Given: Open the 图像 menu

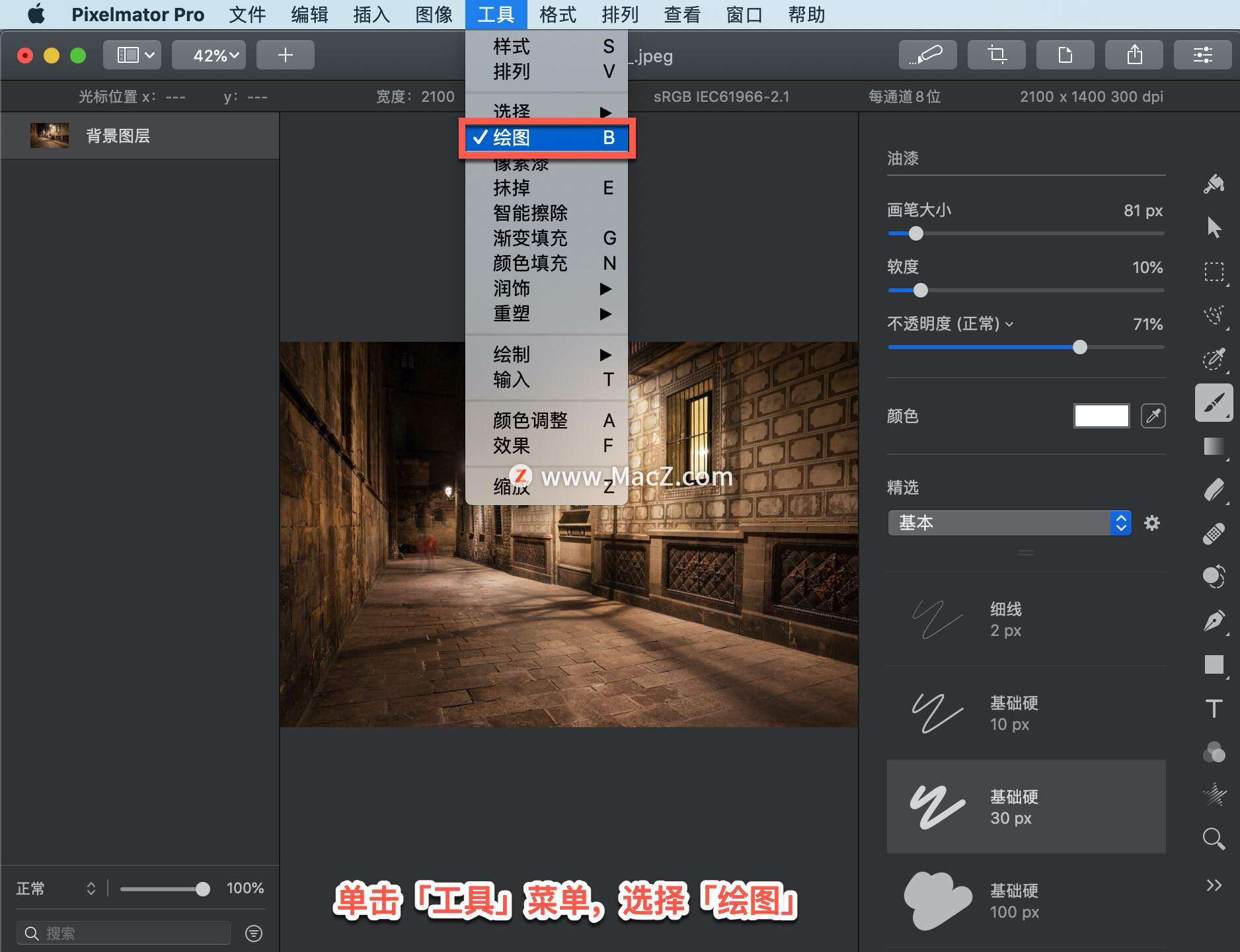Looking at the screenshot, I should point(434,14).
